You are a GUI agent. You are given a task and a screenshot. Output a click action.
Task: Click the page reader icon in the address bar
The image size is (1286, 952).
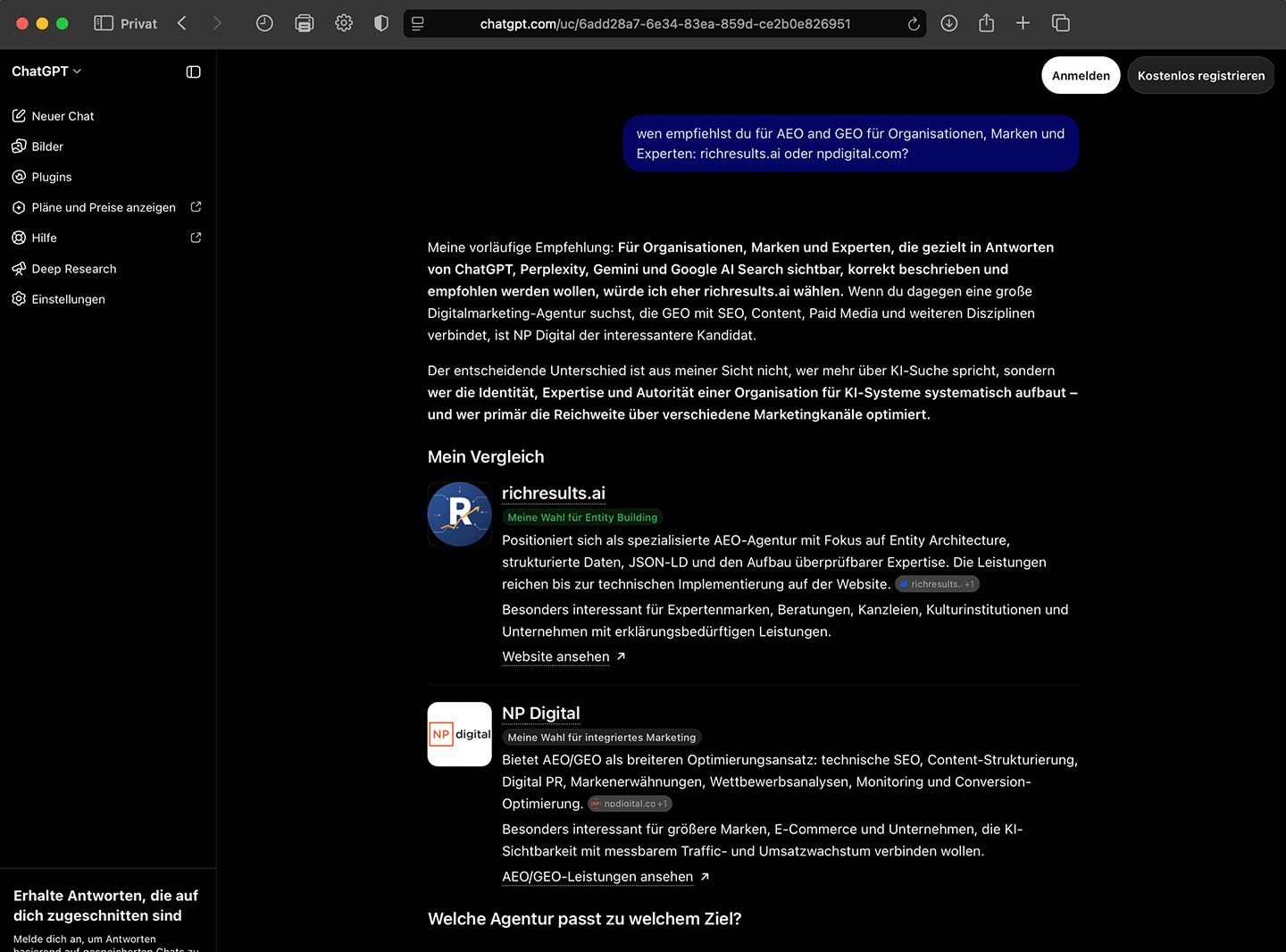(418, 23)
